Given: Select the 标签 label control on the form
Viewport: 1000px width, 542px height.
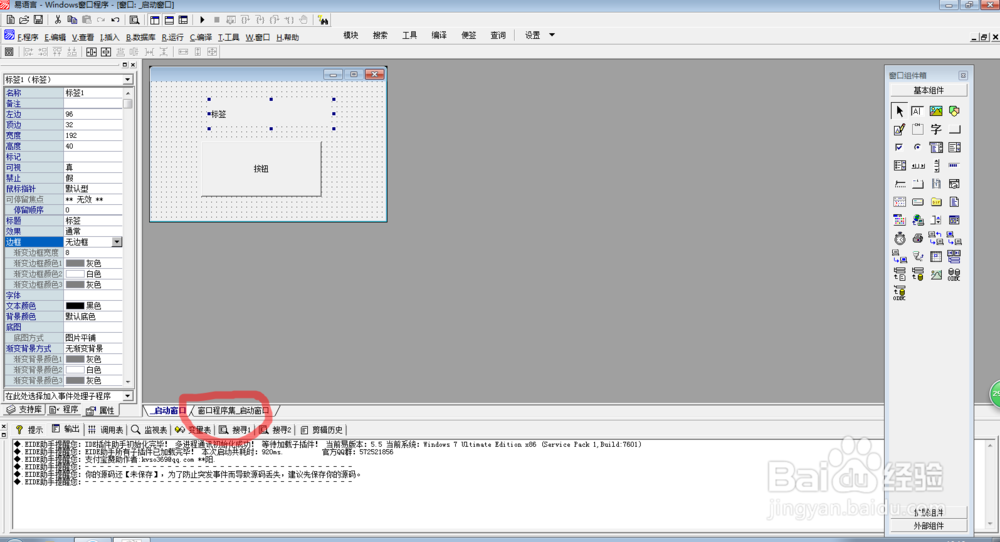Looking at the screenshot, I should tap(271, 114).
